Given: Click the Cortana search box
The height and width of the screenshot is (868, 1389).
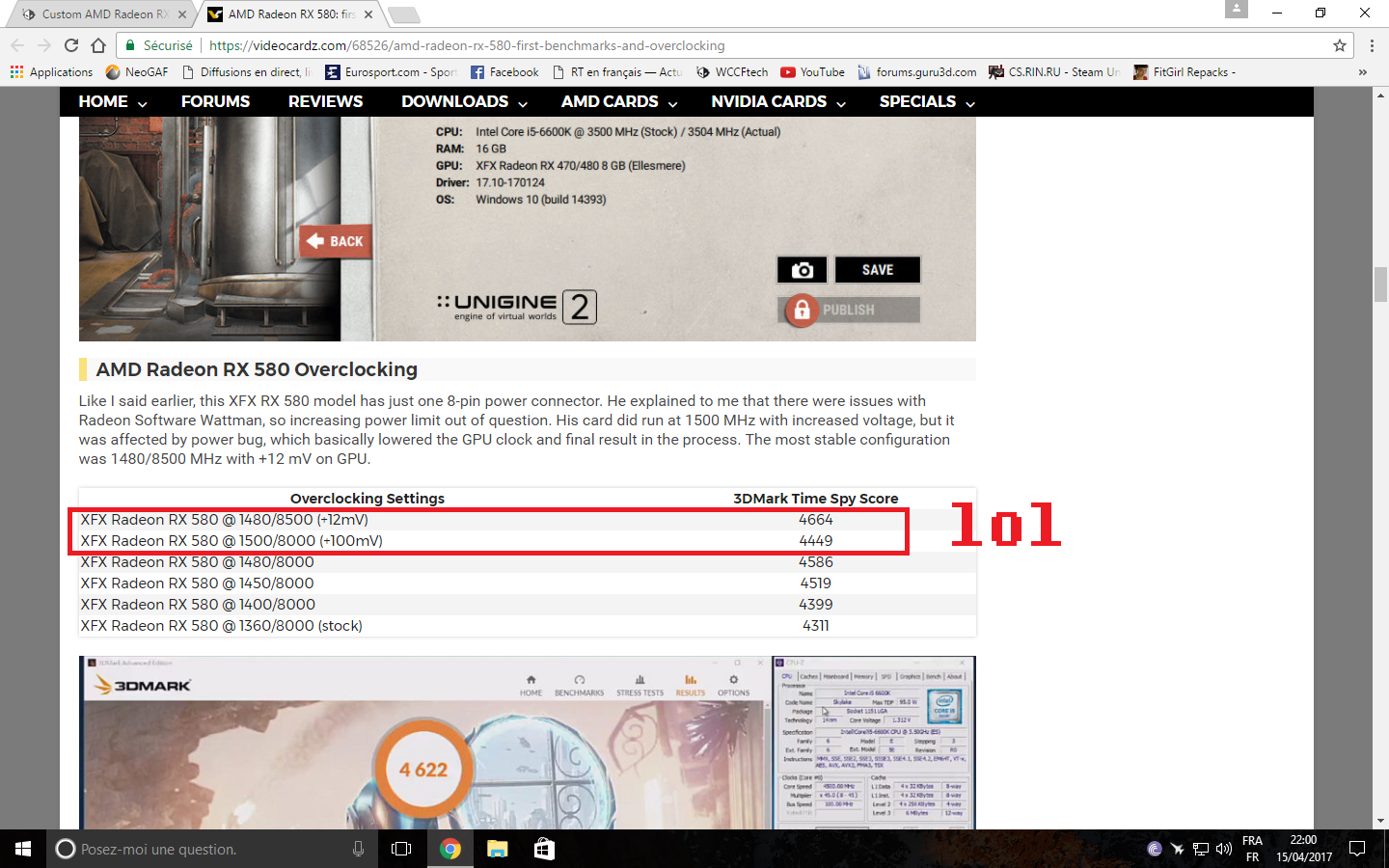Looking at the screenshot, I should [211, 849].
